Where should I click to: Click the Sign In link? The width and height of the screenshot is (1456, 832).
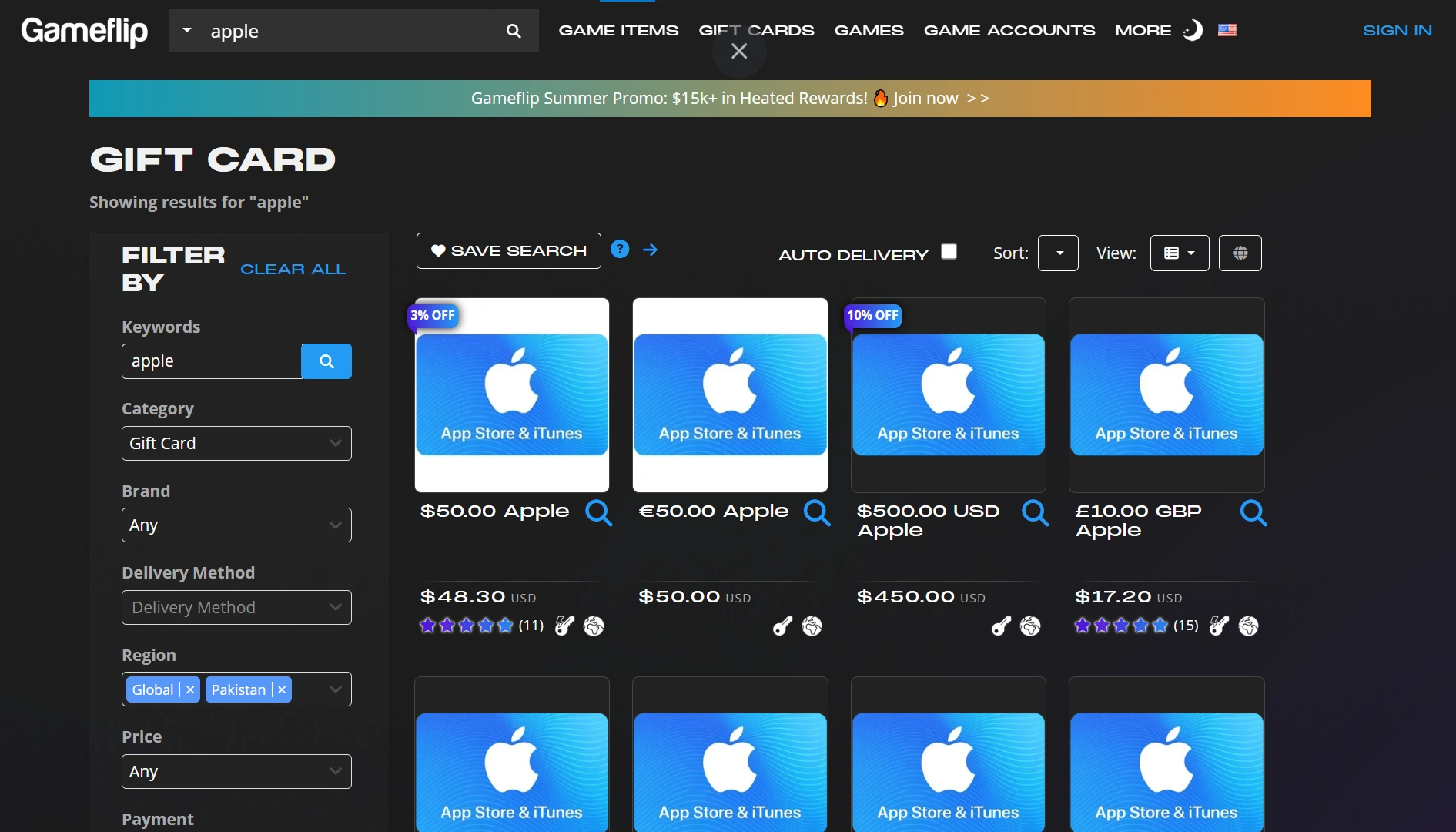[1397, 30]
